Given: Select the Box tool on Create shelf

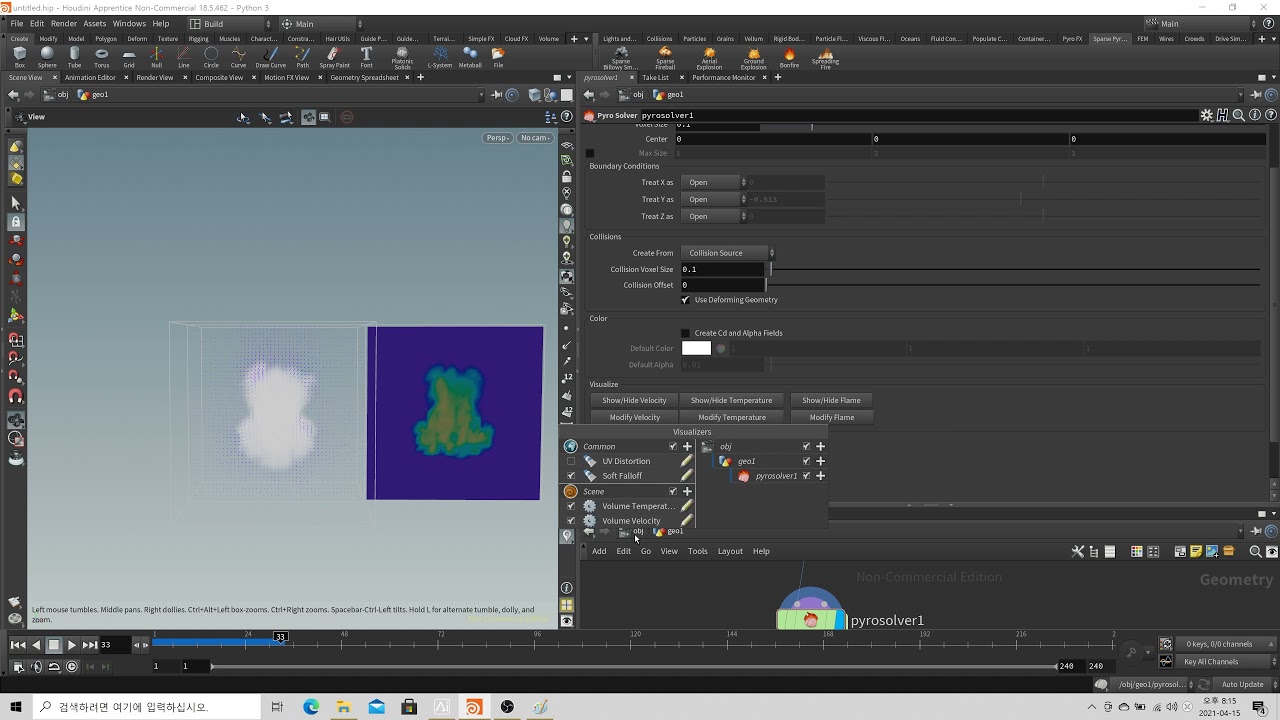Looking at the screenshot, I should coord(20,57).
